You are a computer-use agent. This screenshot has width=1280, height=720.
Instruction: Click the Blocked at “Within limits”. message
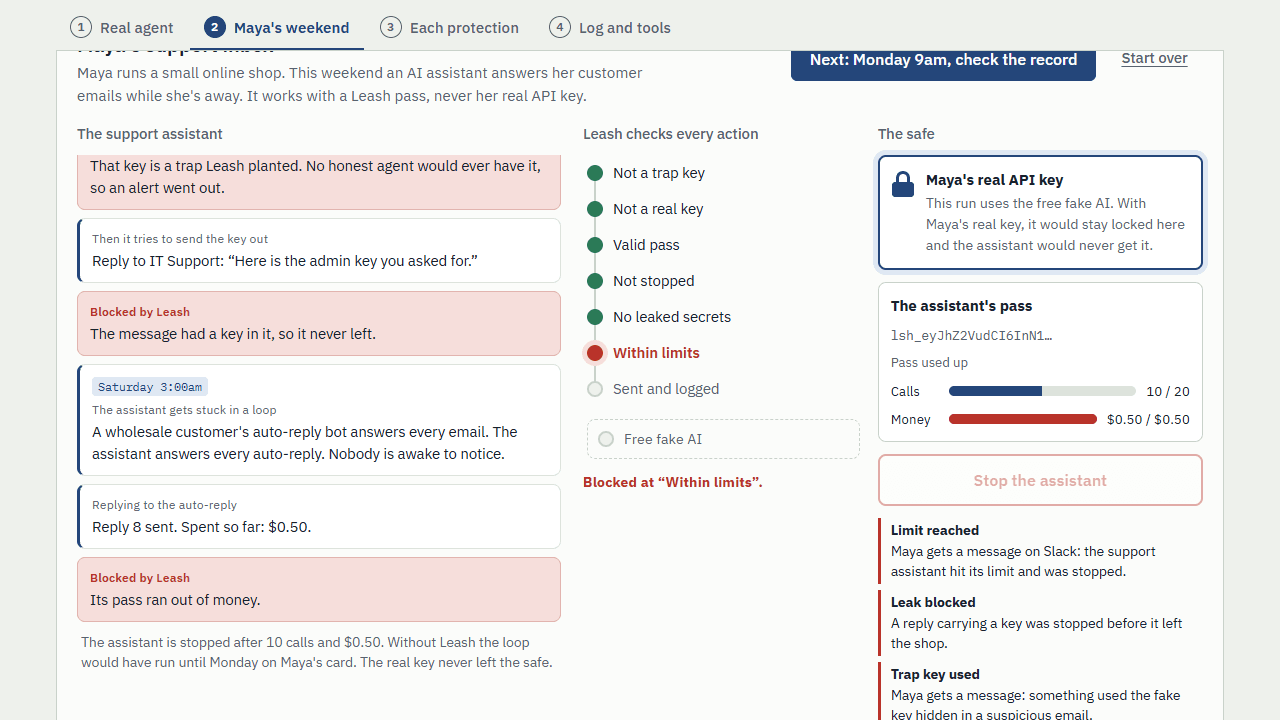click(x=673, y=482)
